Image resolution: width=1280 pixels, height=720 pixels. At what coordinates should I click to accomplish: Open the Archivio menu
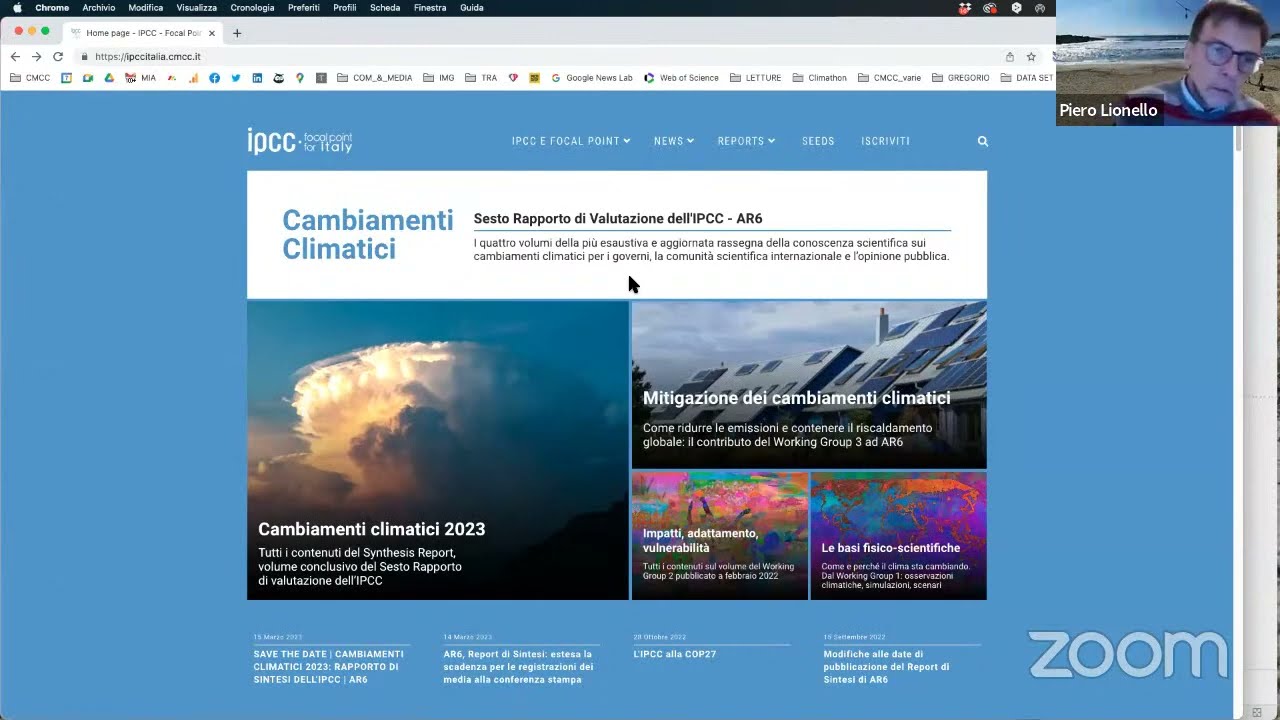coord(99,7)
